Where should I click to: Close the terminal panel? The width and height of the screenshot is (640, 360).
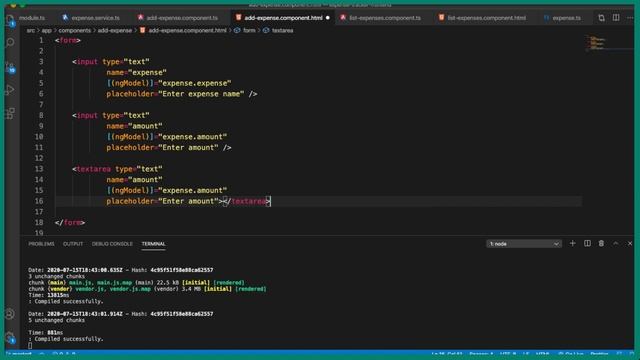(630, 243)
